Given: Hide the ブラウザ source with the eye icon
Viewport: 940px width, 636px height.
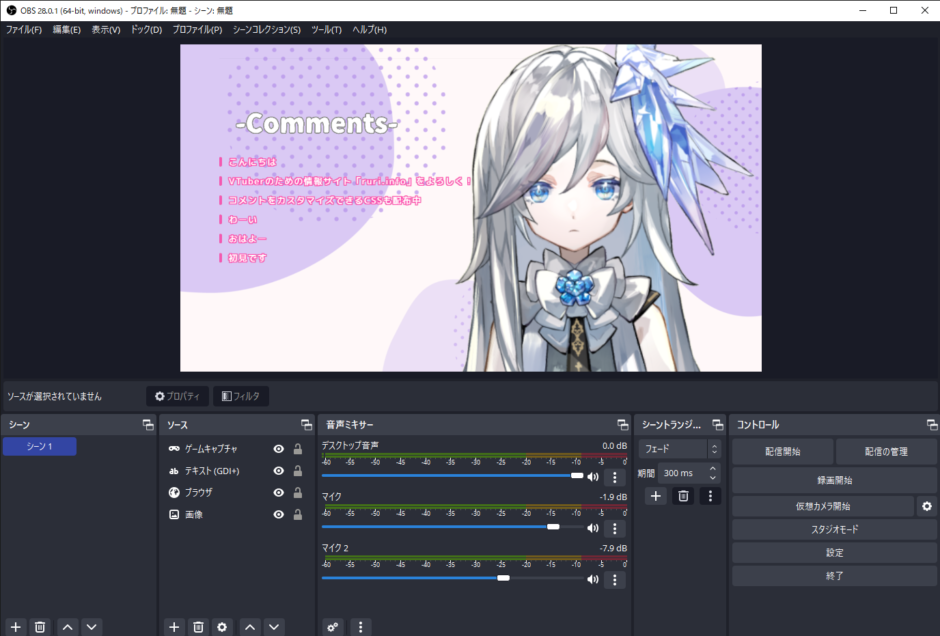Looking at the screenshot, I should pyautogui.click(x=279, y=492).
